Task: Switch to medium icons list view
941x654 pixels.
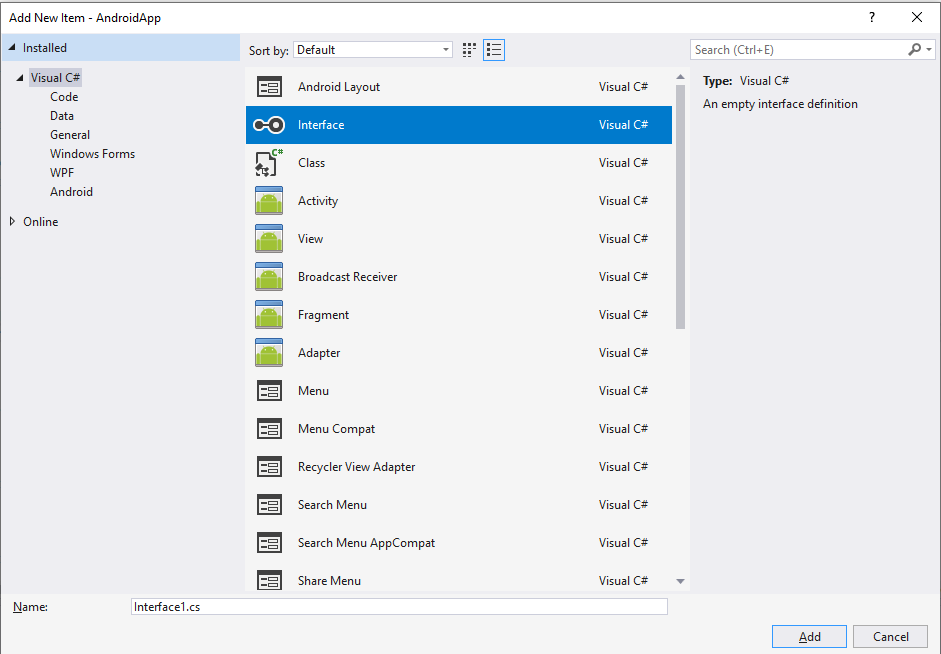Action: click(x=494, y=50)
